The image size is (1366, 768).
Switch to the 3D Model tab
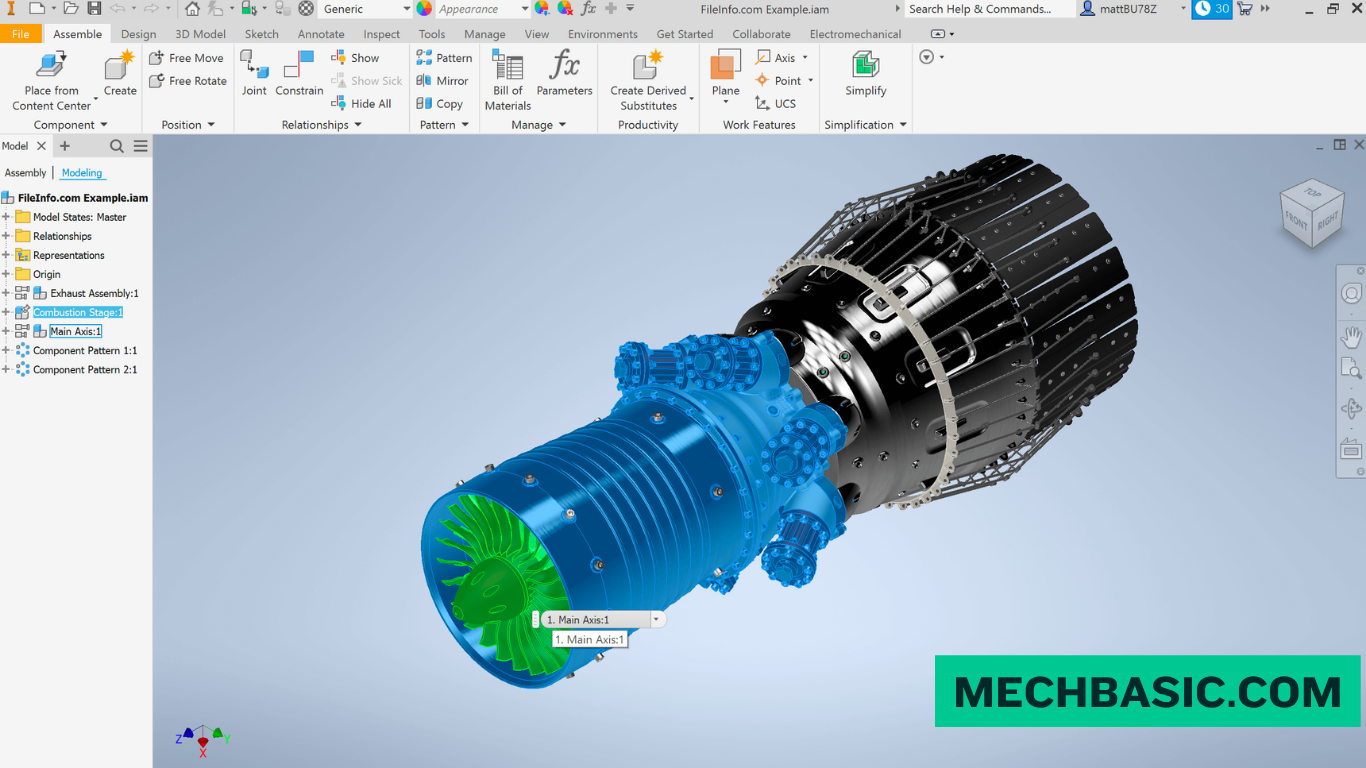(201, 34)
